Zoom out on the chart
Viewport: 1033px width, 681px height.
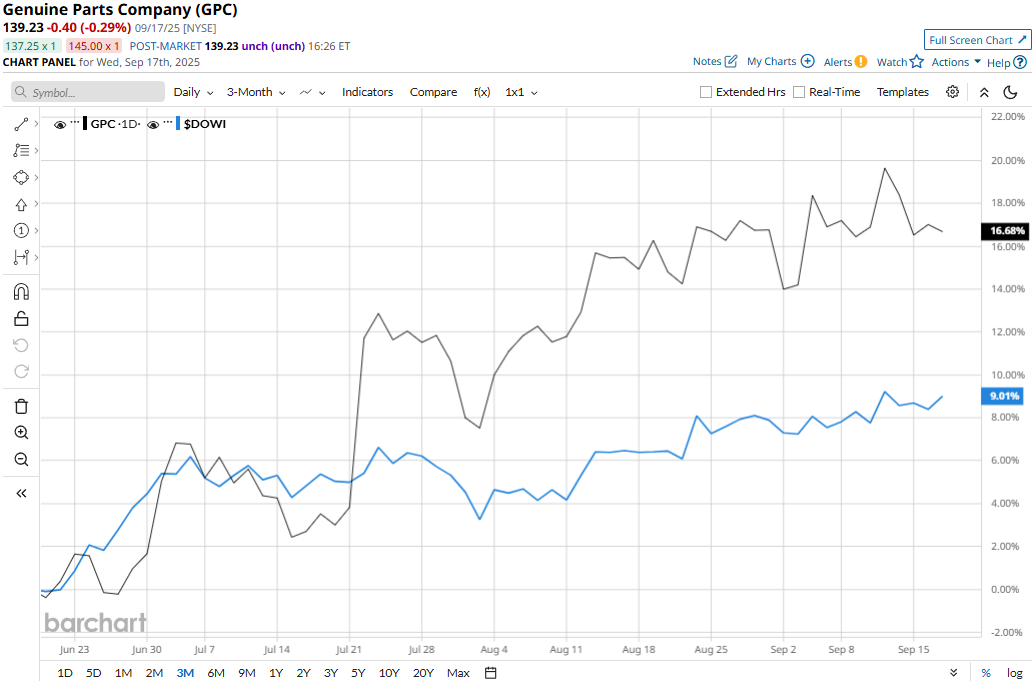[x=21, y=459]
